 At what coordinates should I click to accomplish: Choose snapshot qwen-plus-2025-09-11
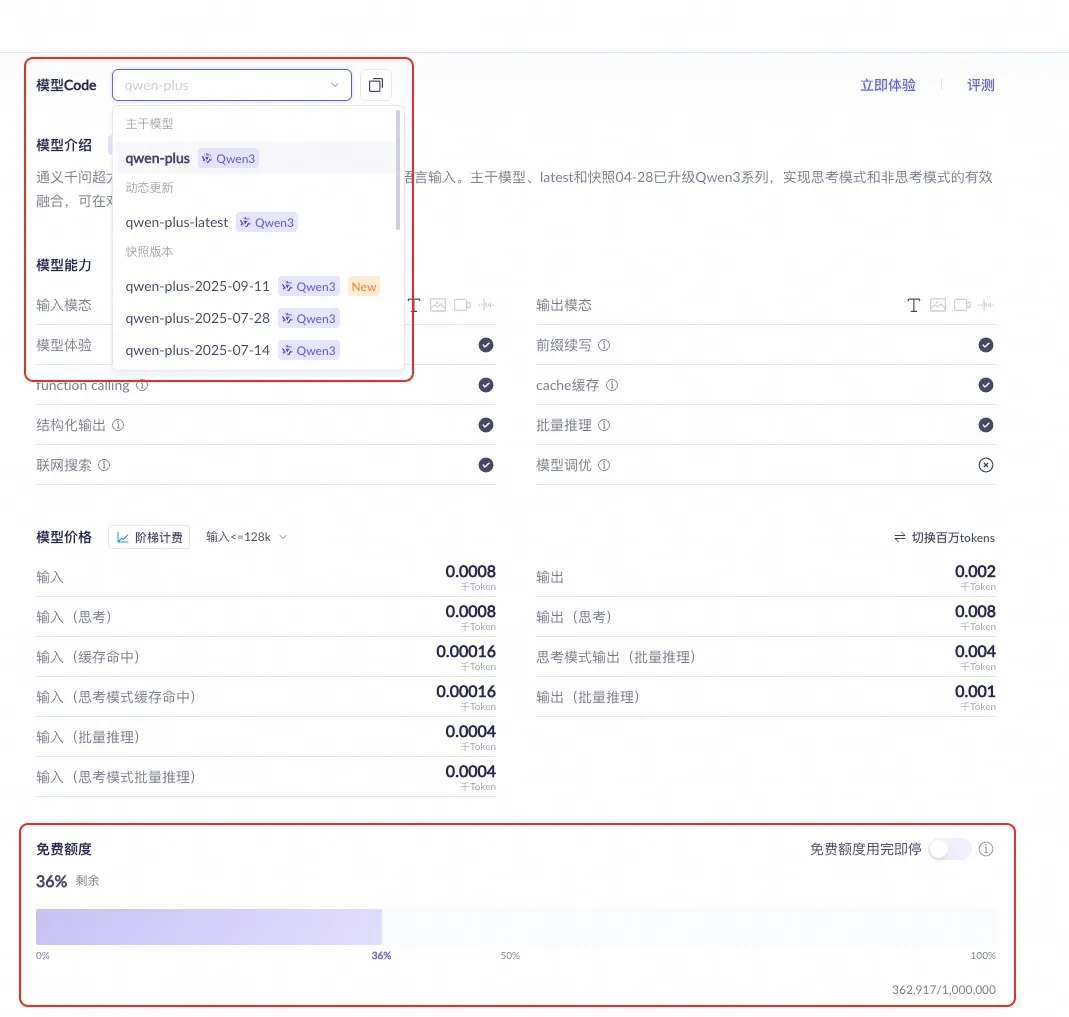(x=256, y=286)
